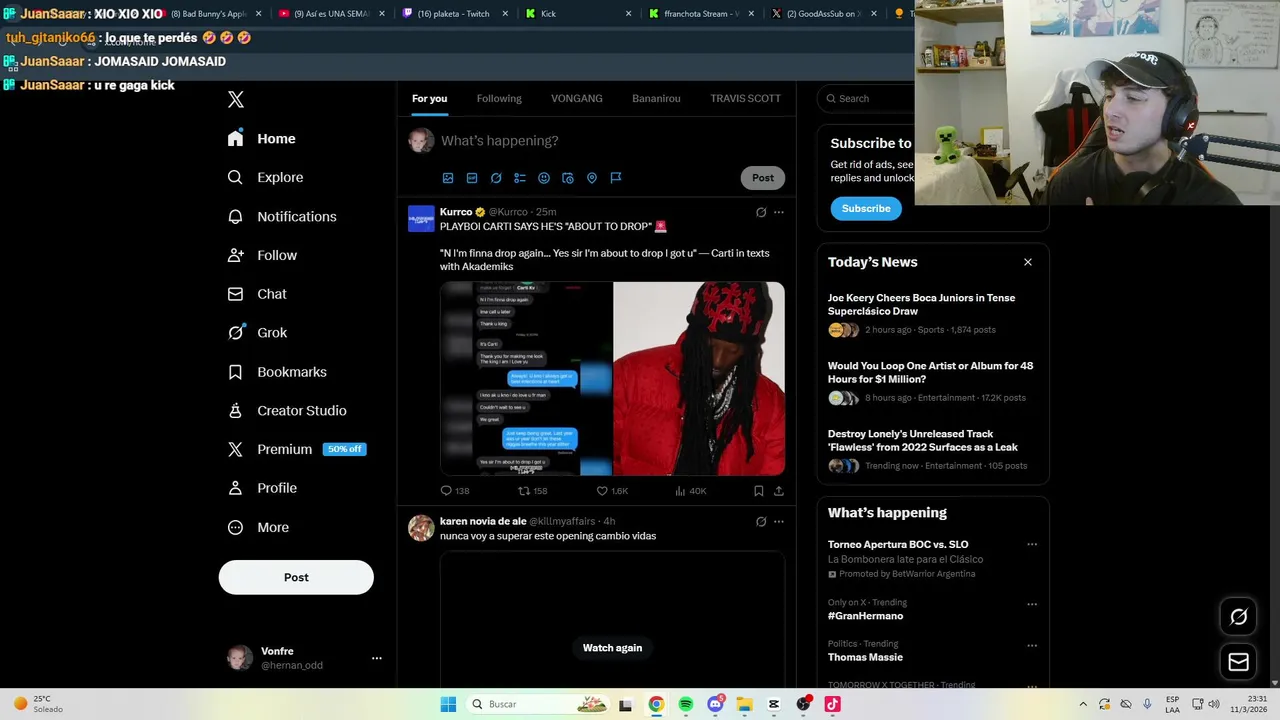Open options for Thomas Massie trend

(x=1032, y=645)
